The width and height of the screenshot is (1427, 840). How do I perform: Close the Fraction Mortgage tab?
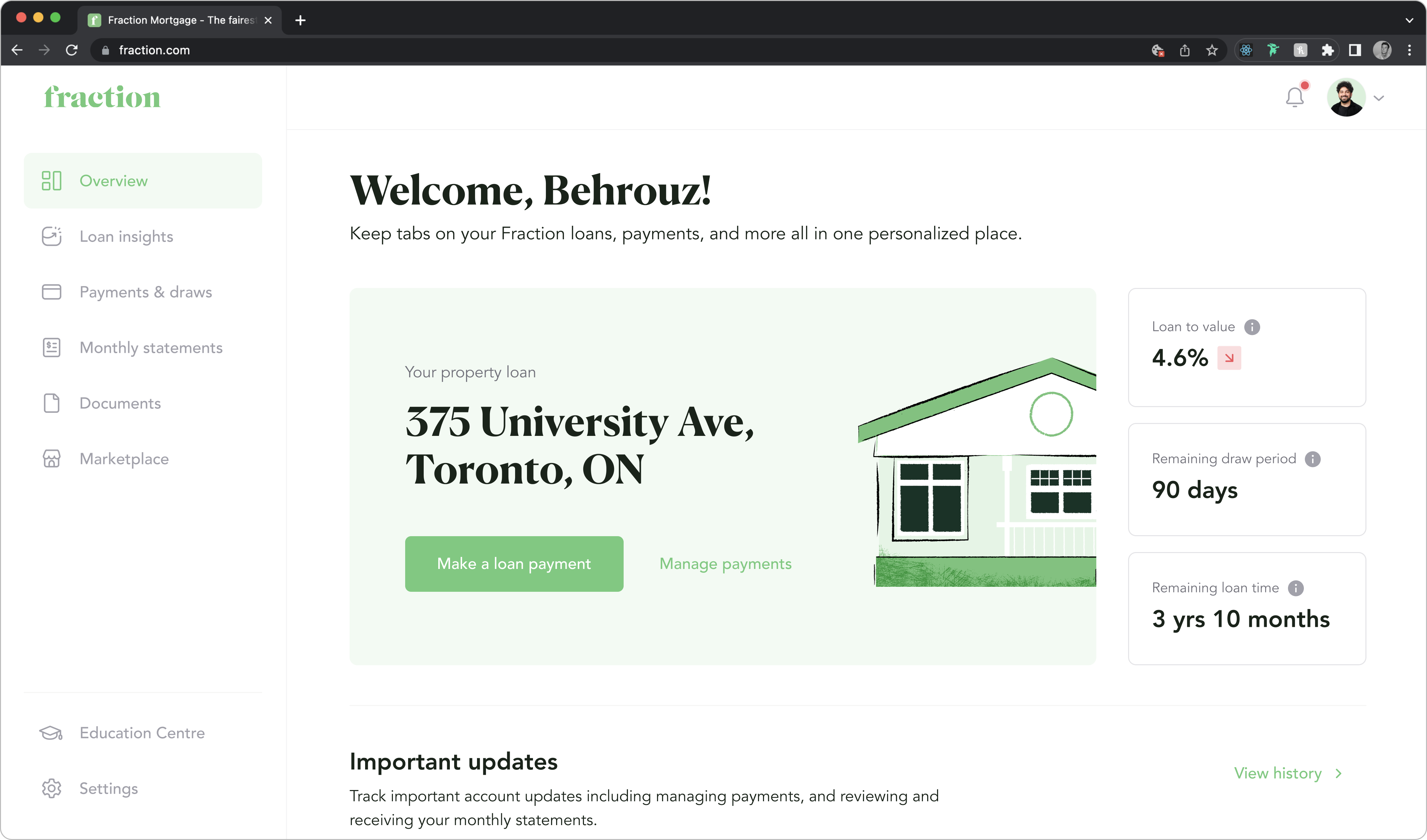coord(268,21)
